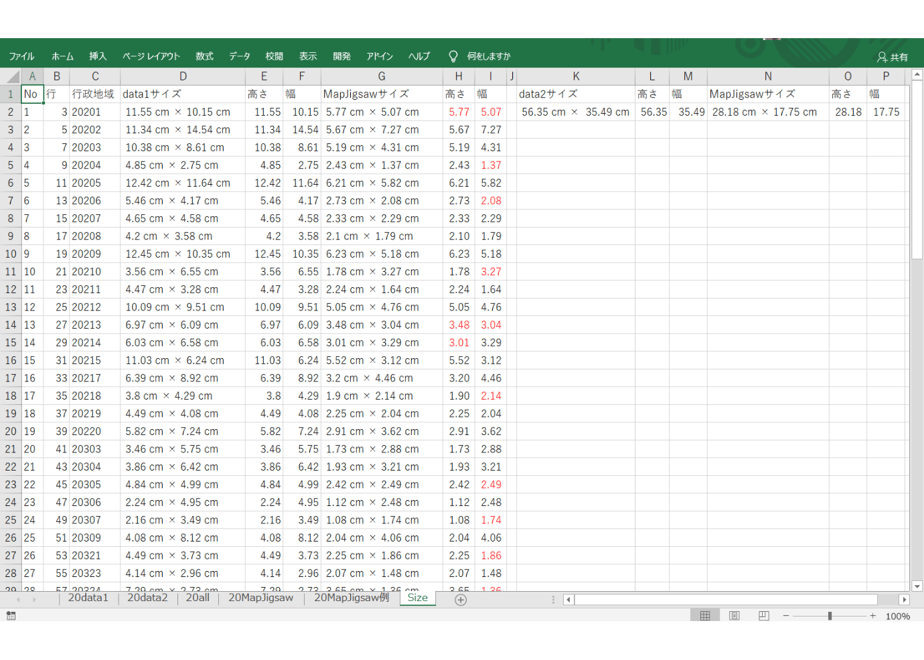Switch to the 20data1 sheet tab
The image size is (924, 660).
pos(88,598)
